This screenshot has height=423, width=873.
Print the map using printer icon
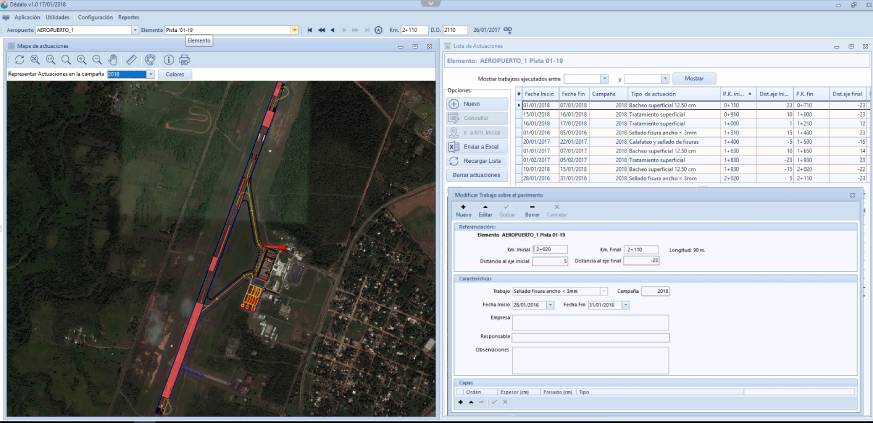pyautogui.click(x=185, y=60)
